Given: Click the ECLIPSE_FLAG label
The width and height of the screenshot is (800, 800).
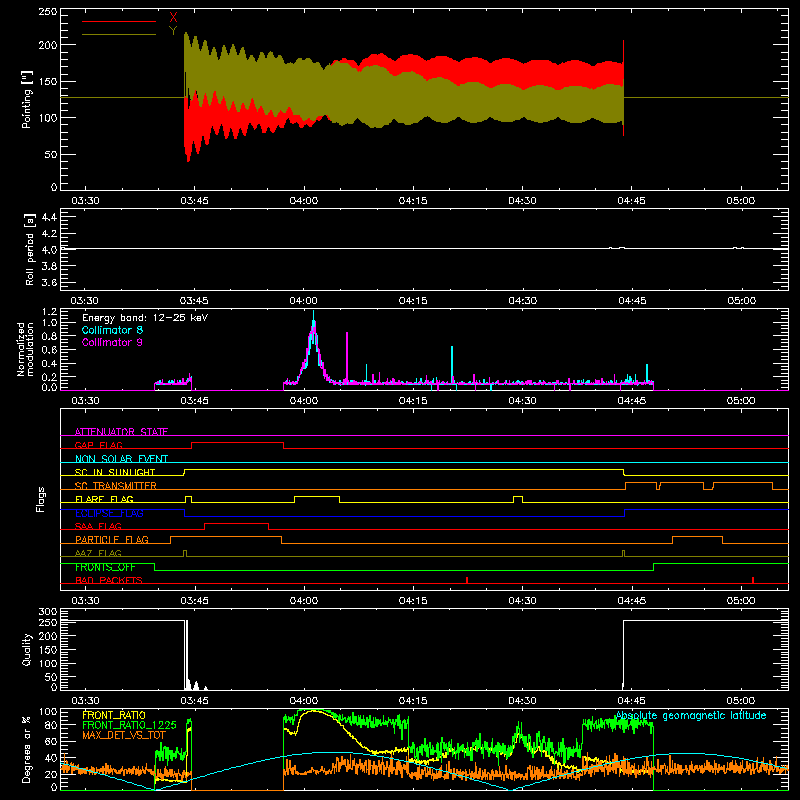Looking at the screenshot, I should pos(109,513).
